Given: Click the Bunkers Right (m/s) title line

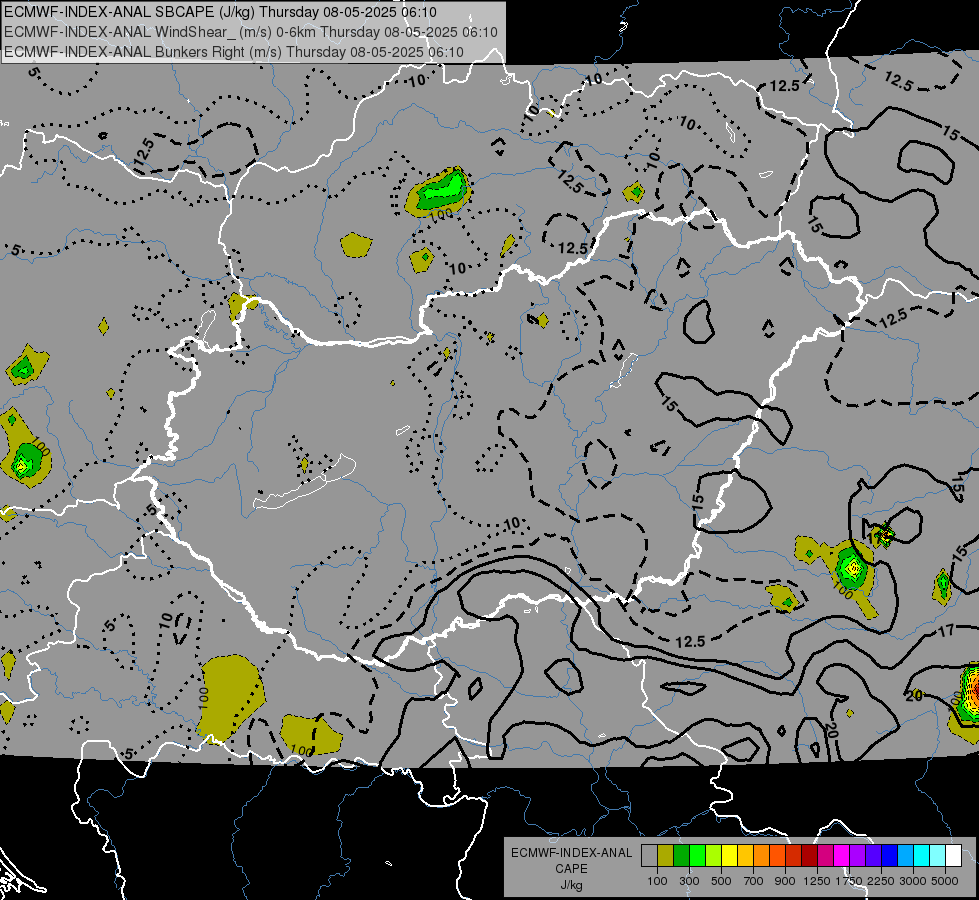Looking at the screenshot, I should [234, 52].
